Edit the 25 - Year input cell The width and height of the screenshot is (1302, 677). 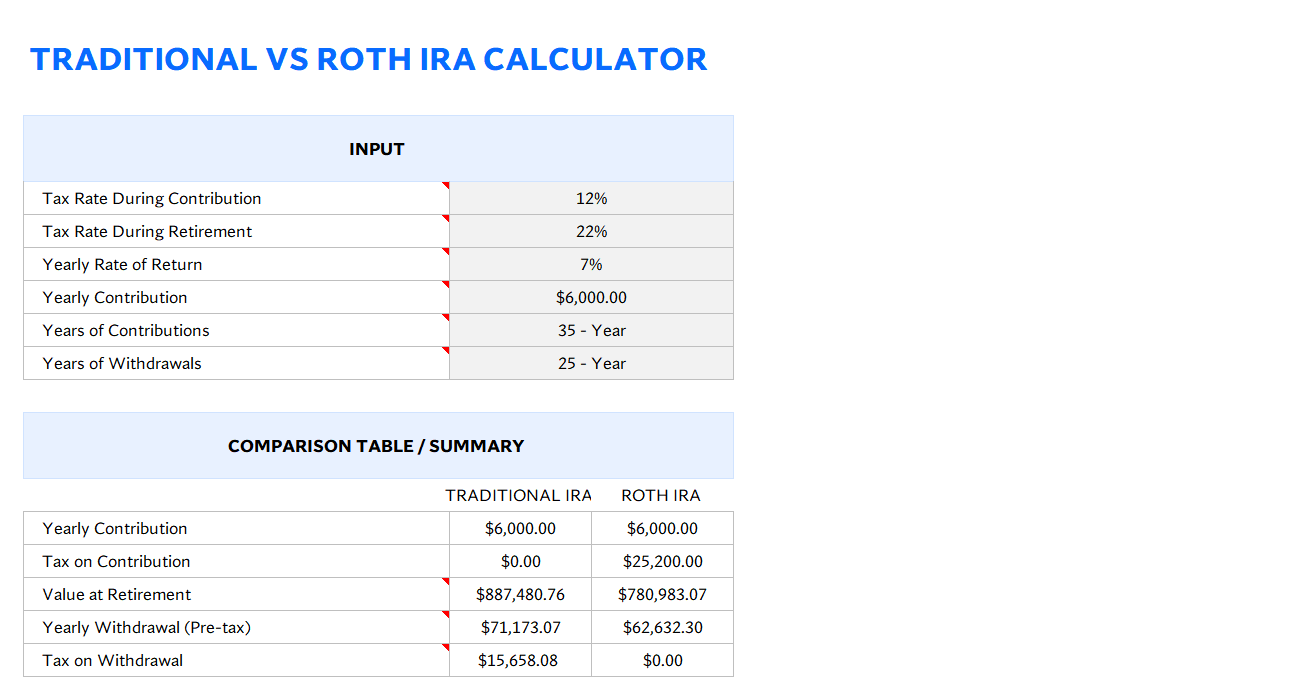pyautogui.click(x=591, y=363)
